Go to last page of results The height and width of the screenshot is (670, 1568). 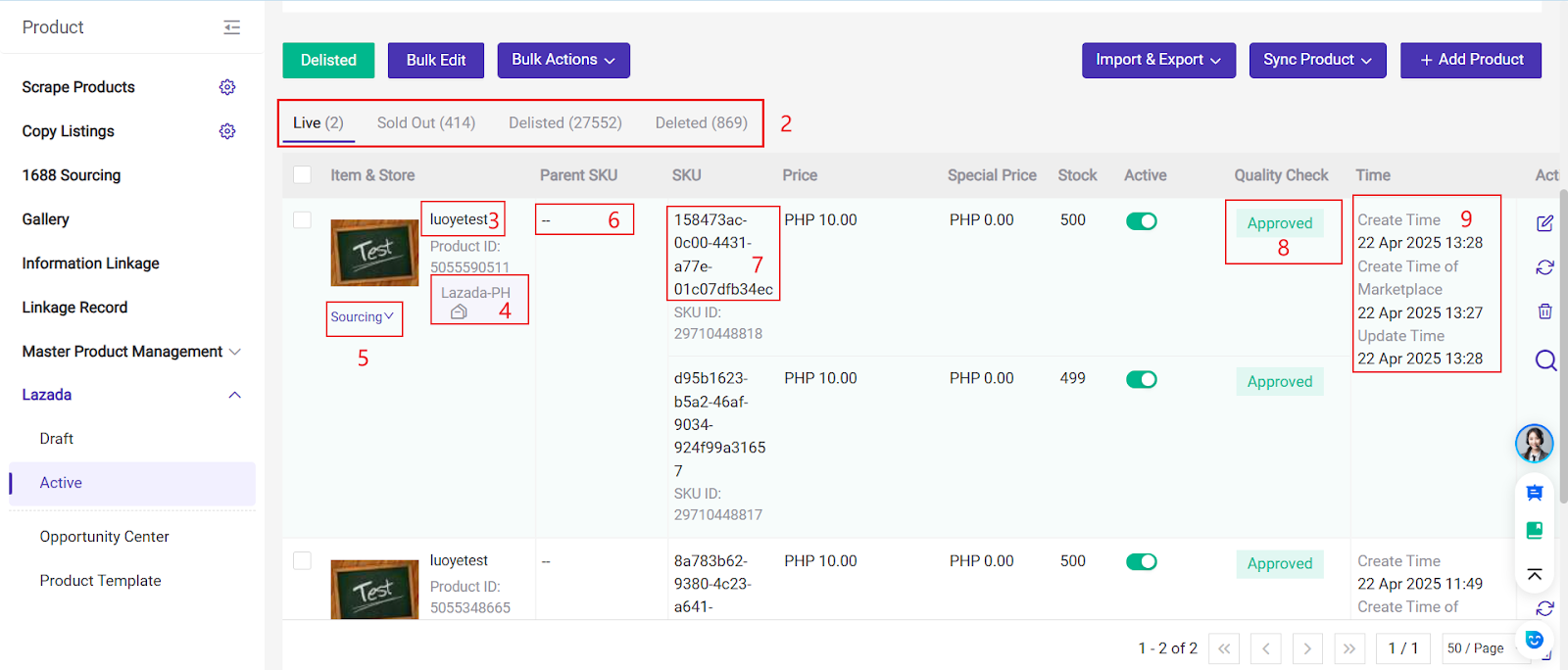coord(1349,648)
